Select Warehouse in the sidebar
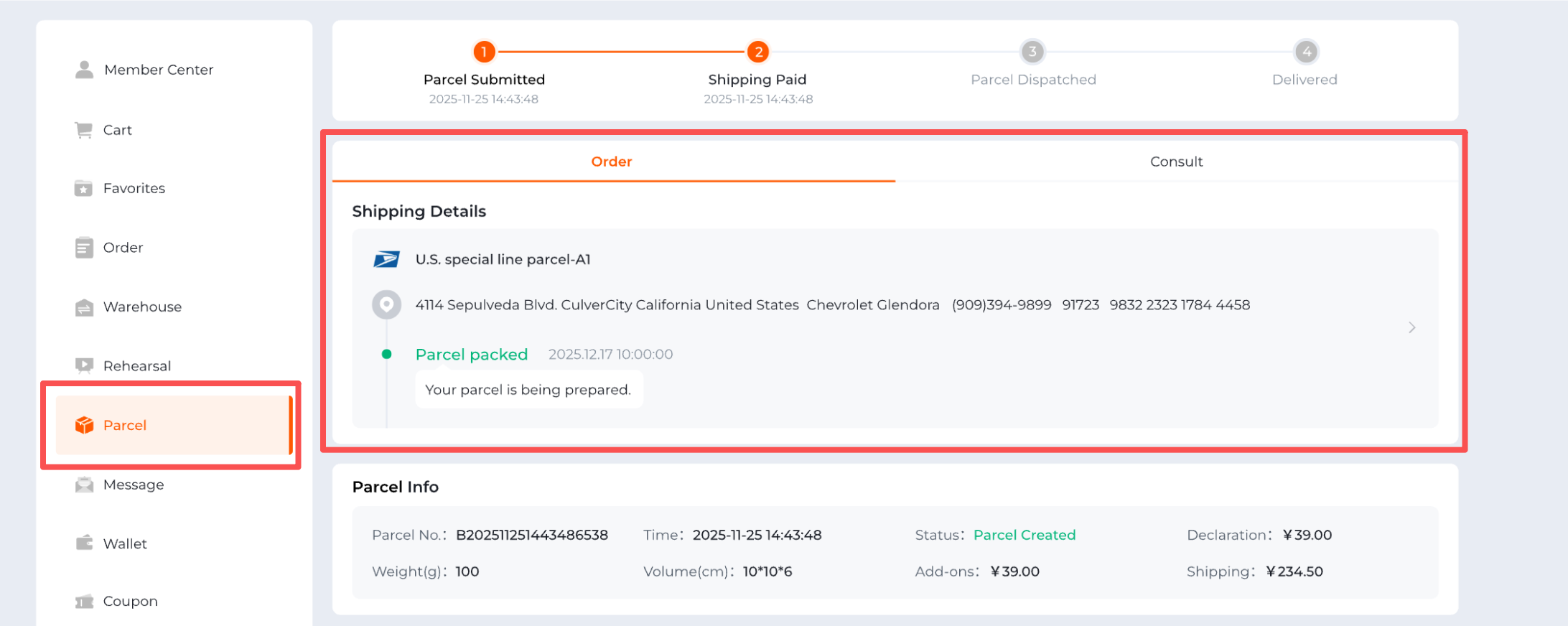 142,307
